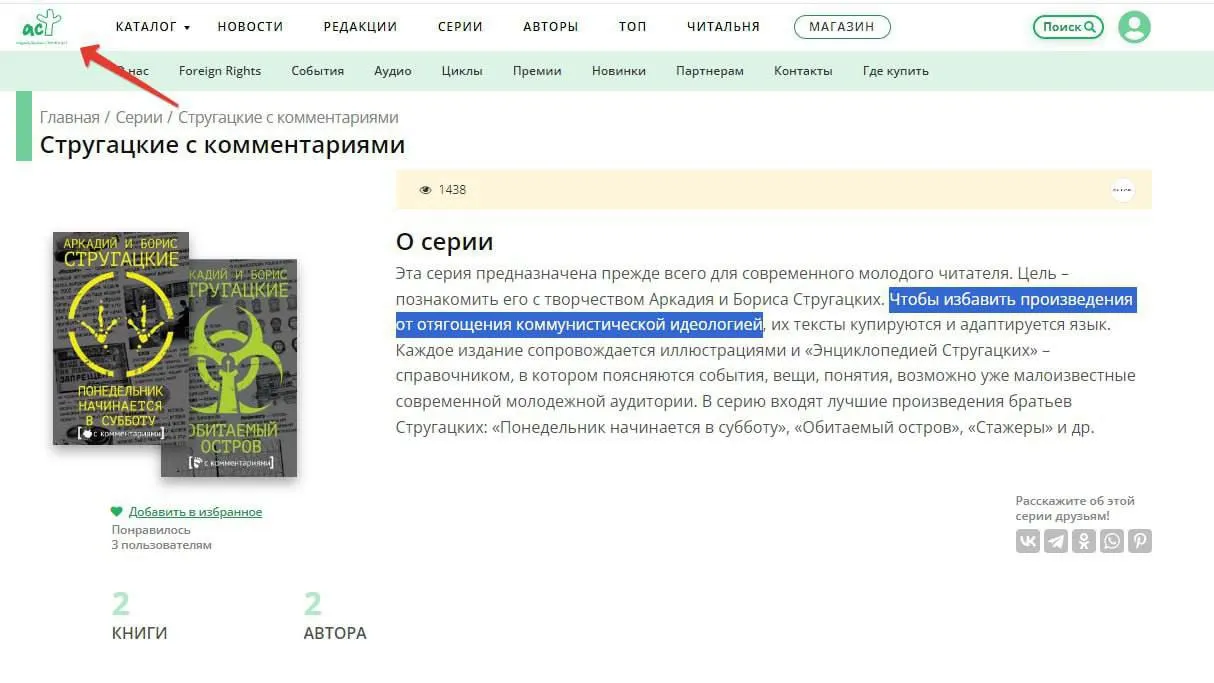Click the МАГАЗИН button
This screenshot has height=683, width=1214.
pos(842,27)
